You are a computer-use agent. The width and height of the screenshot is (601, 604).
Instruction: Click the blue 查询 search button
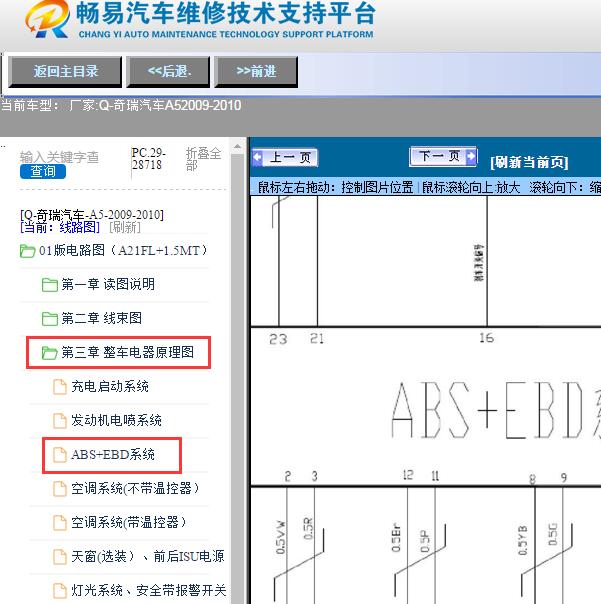pyautogui.click(x=43, y=171)
